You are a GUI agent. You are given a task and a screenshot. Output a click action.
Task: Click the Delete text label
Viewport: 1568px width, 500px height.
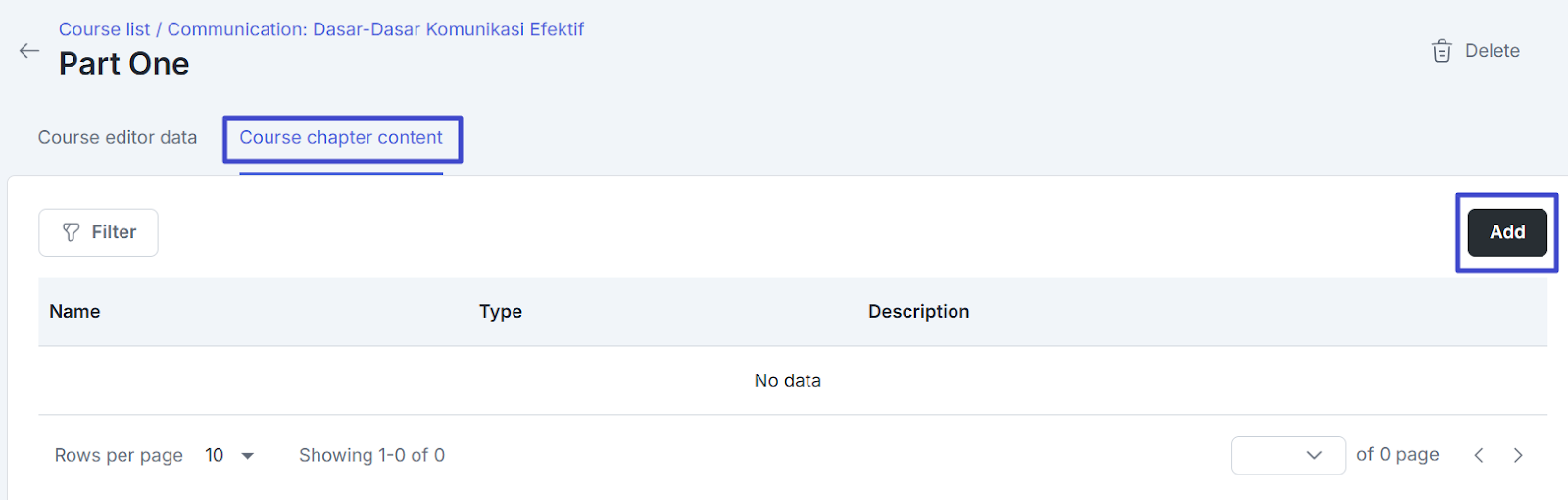1492,51
